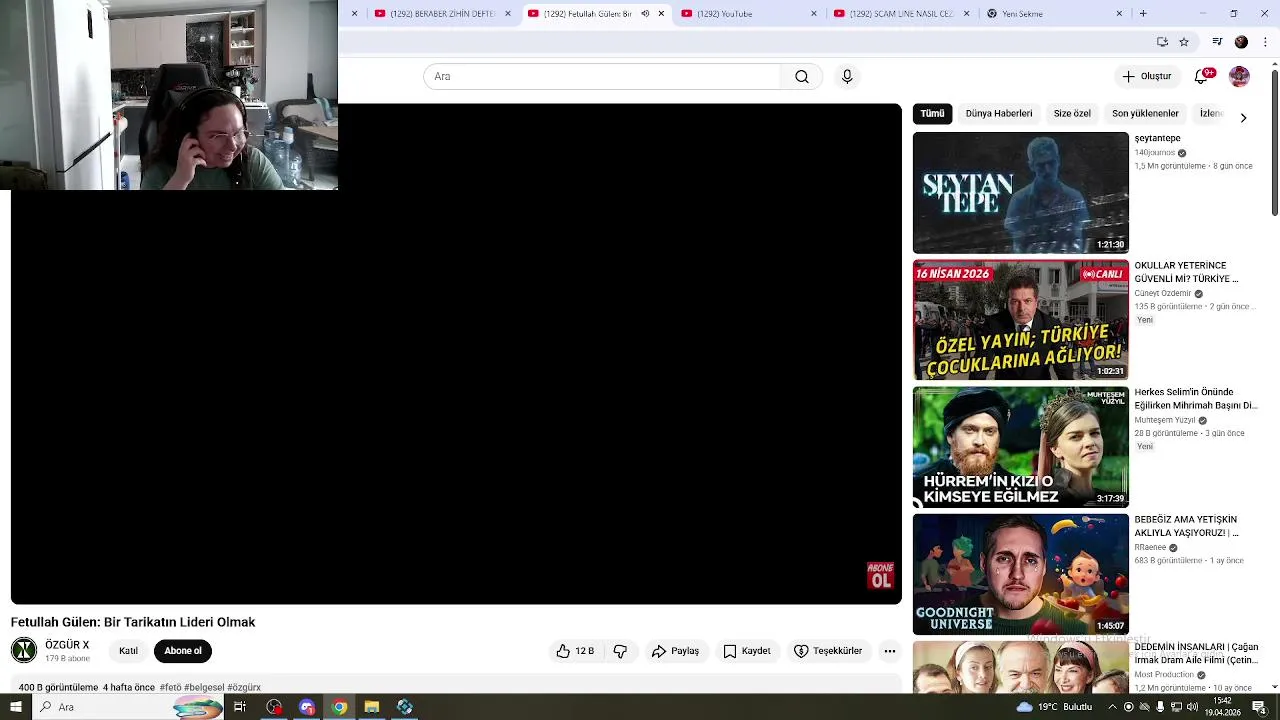Click the Fetullah Gülen video title
This screenshot has height=720, width=1280.
click(x=133, y=622)
